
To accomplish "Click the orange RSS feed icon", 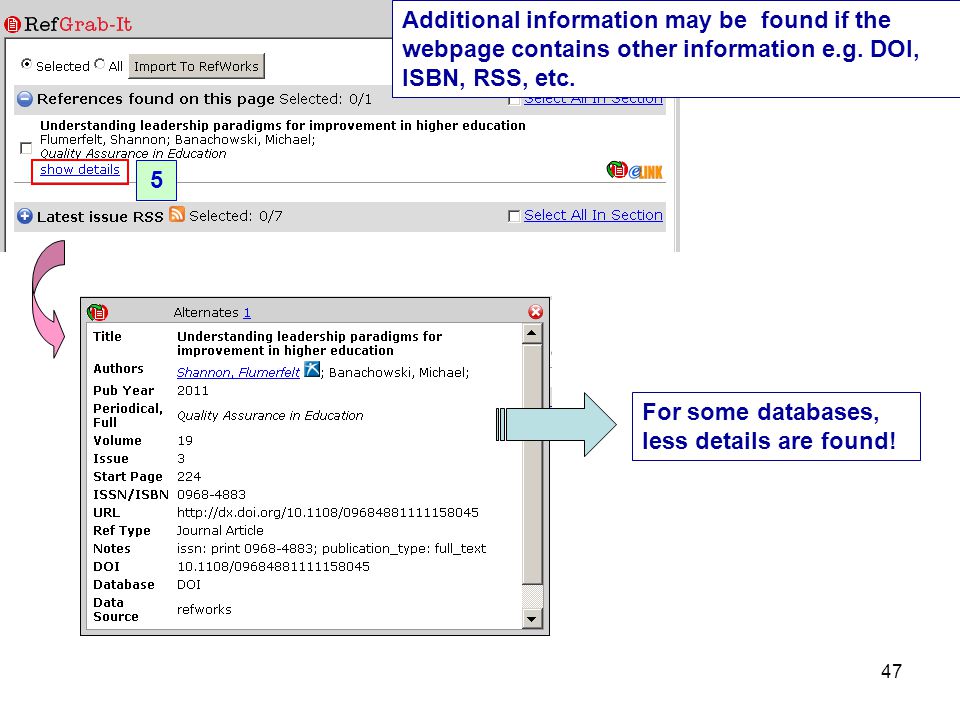I will click(x=177, y=214).
